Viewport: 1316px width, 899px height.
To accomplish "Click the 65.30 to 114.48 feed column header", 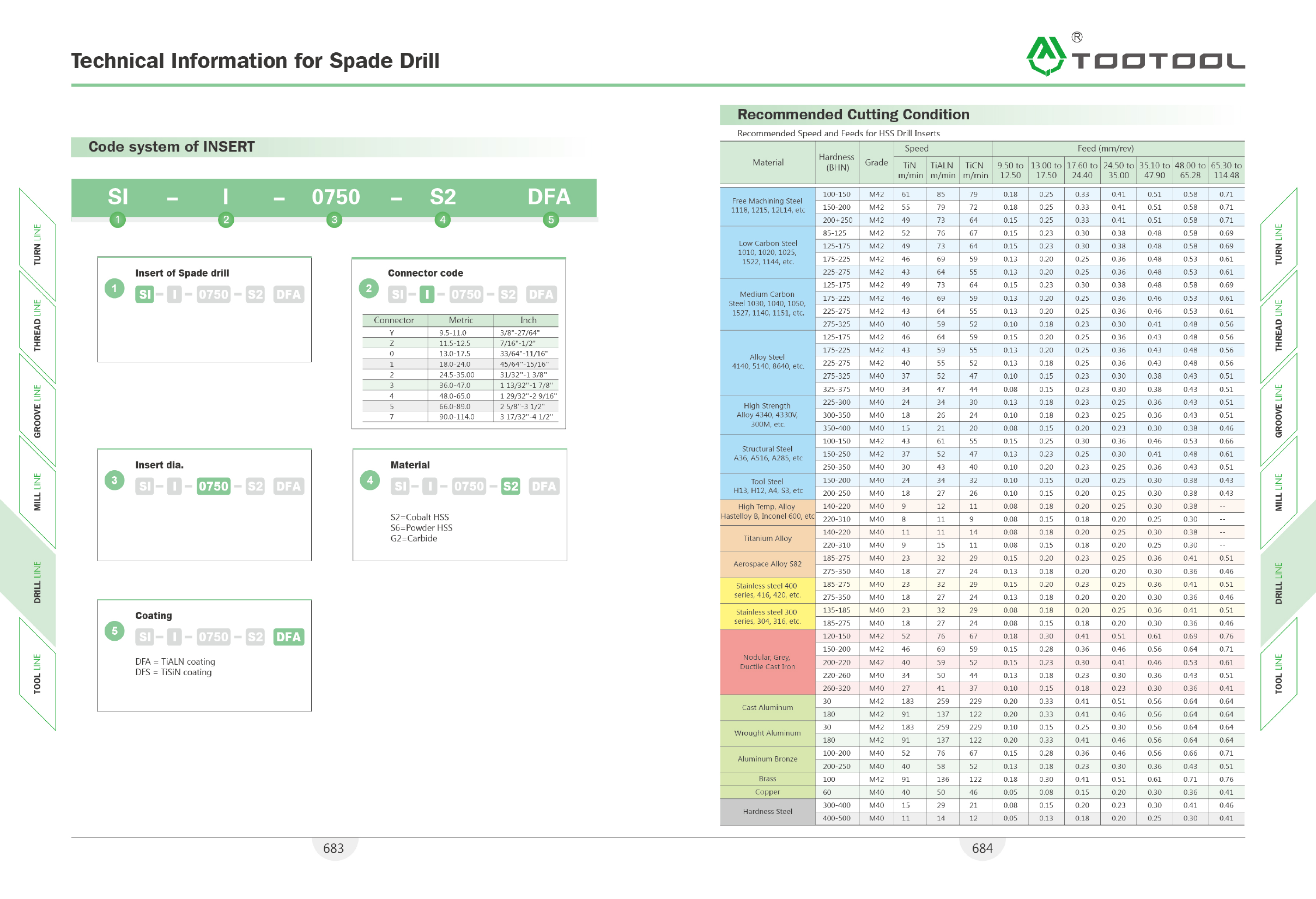I will pos(1227,170).
